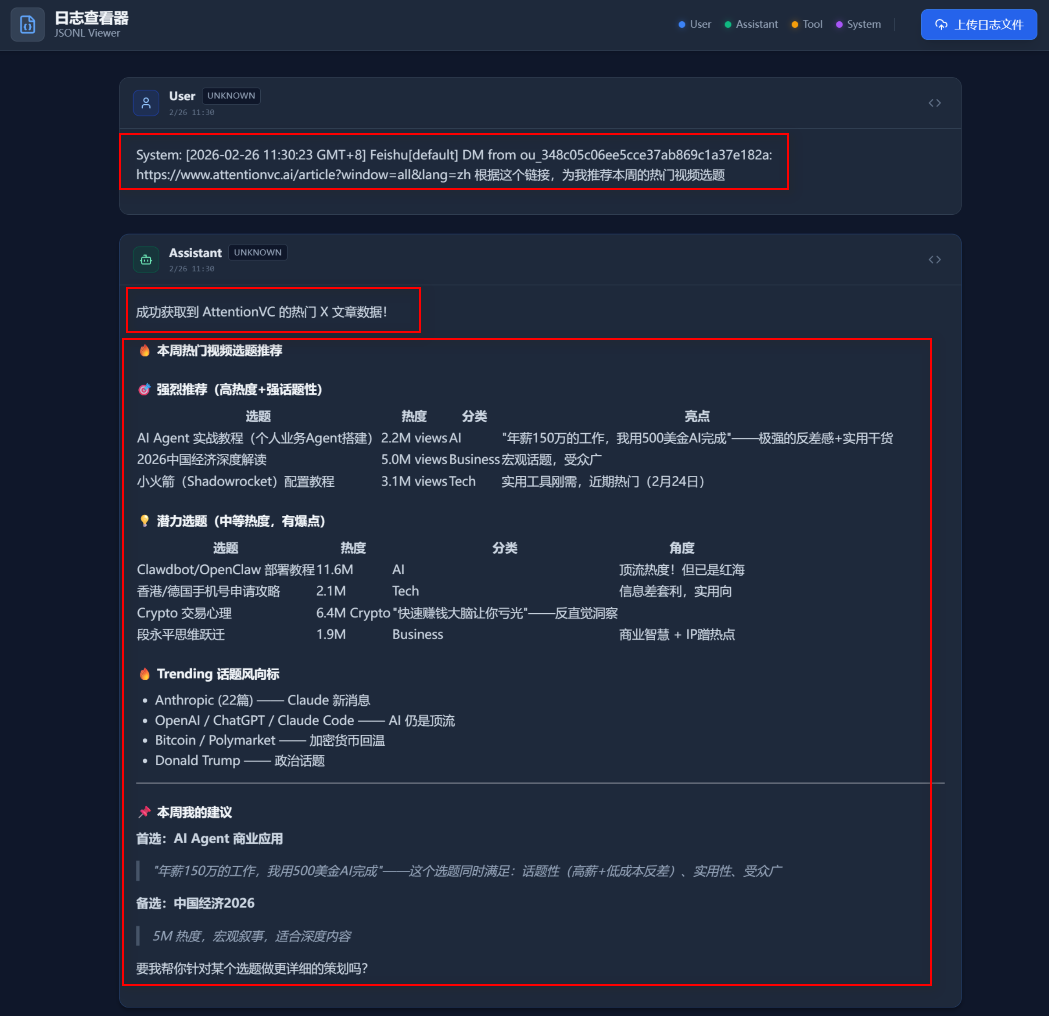Click the Tool legend item
1049x1016 pixels.
807,24
